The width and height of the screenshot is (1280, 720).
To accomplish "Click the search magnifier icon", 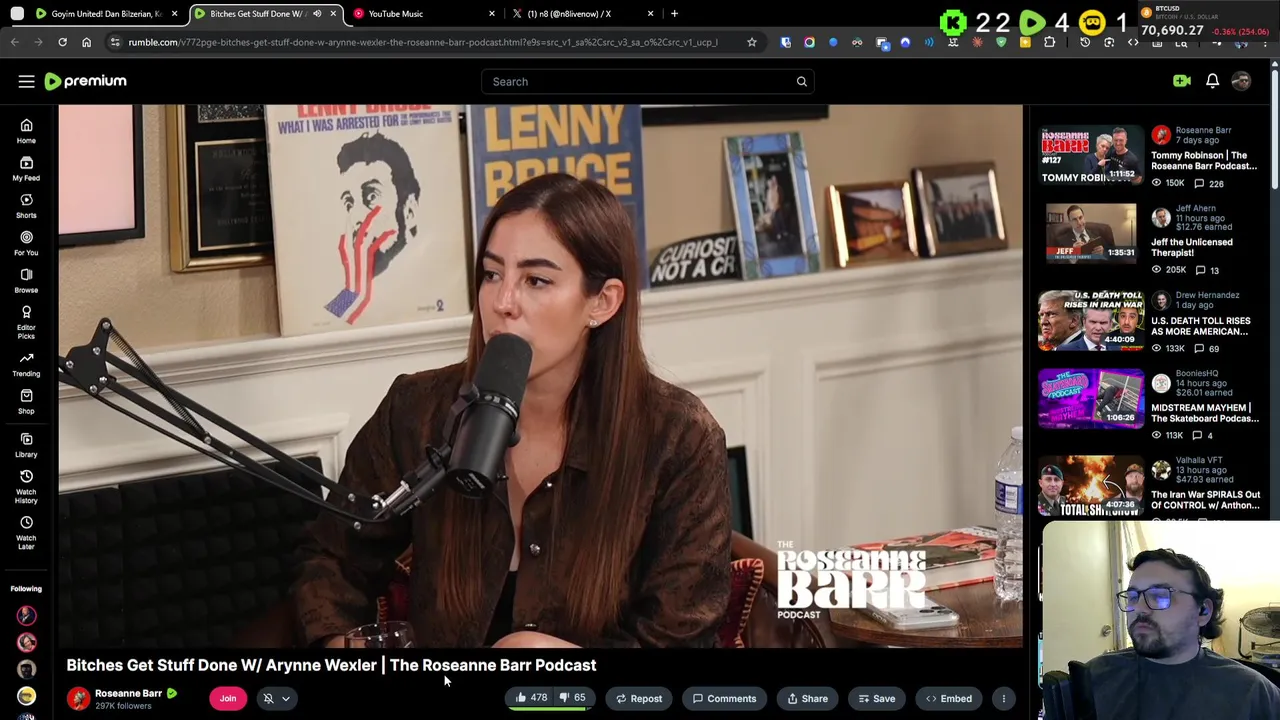I will (x=801, y=82).
